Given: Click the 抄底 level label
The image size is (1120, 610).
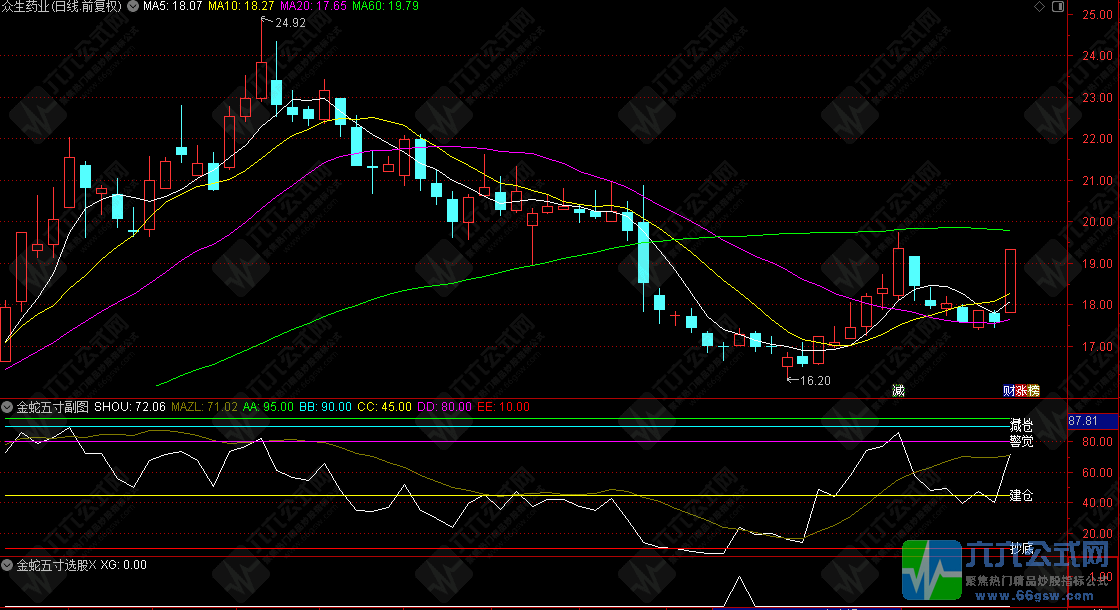Looking at the screenshot, I should [x=1021, y=548].
